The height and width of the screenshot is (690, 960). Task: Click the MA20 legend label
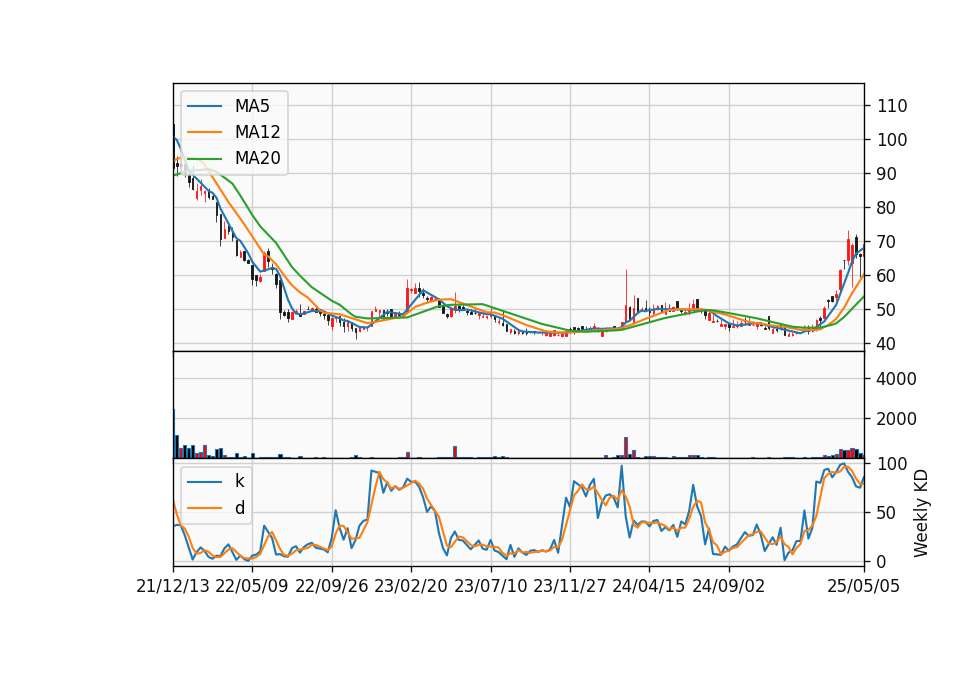pyautogui.click(x=257, y=158)
